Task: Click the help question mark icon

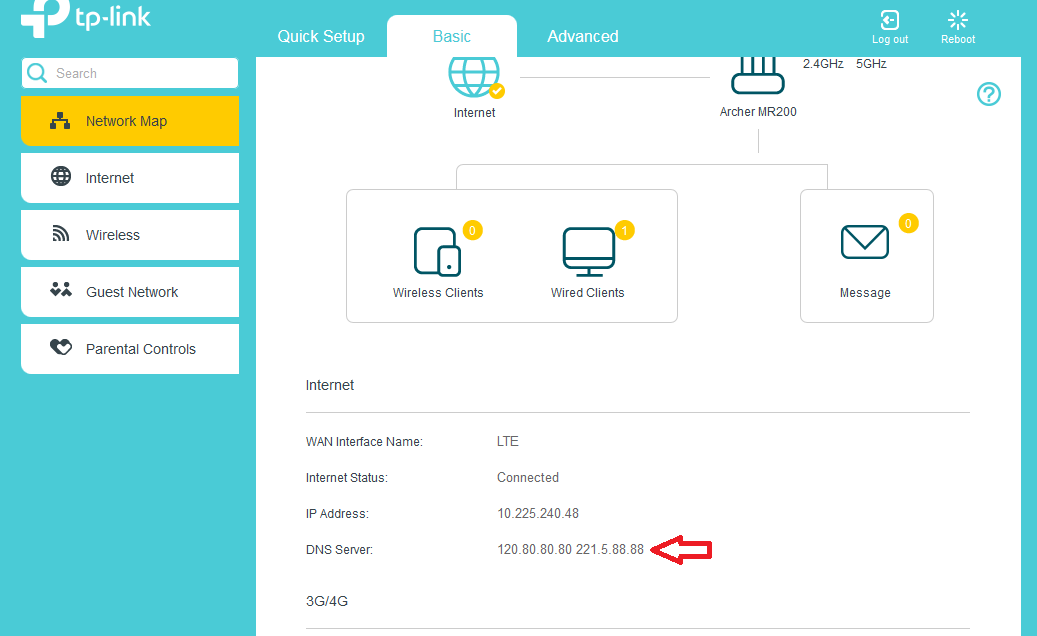Action: [x=988, y=94]
